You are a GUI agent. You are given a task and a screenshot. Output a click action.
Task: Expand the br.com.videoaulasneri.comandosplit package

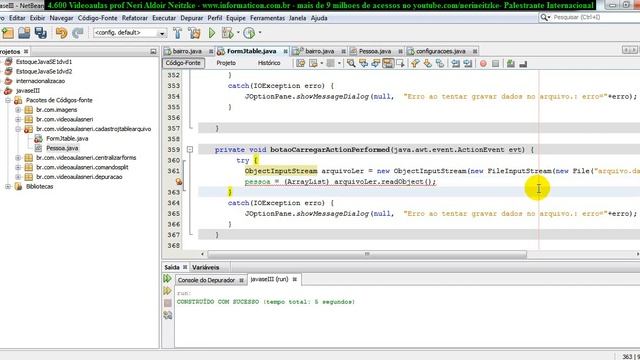tap(18, 167)
